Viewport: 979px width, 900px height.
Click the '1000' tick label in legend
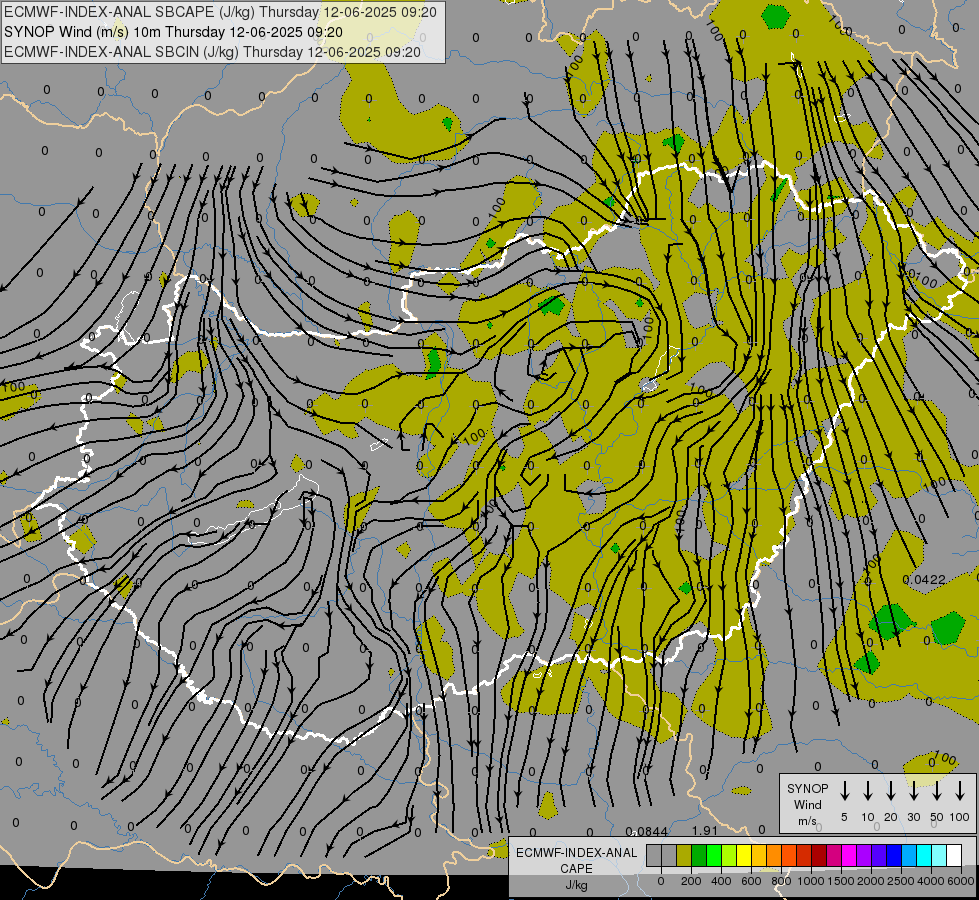pos(810,881)
